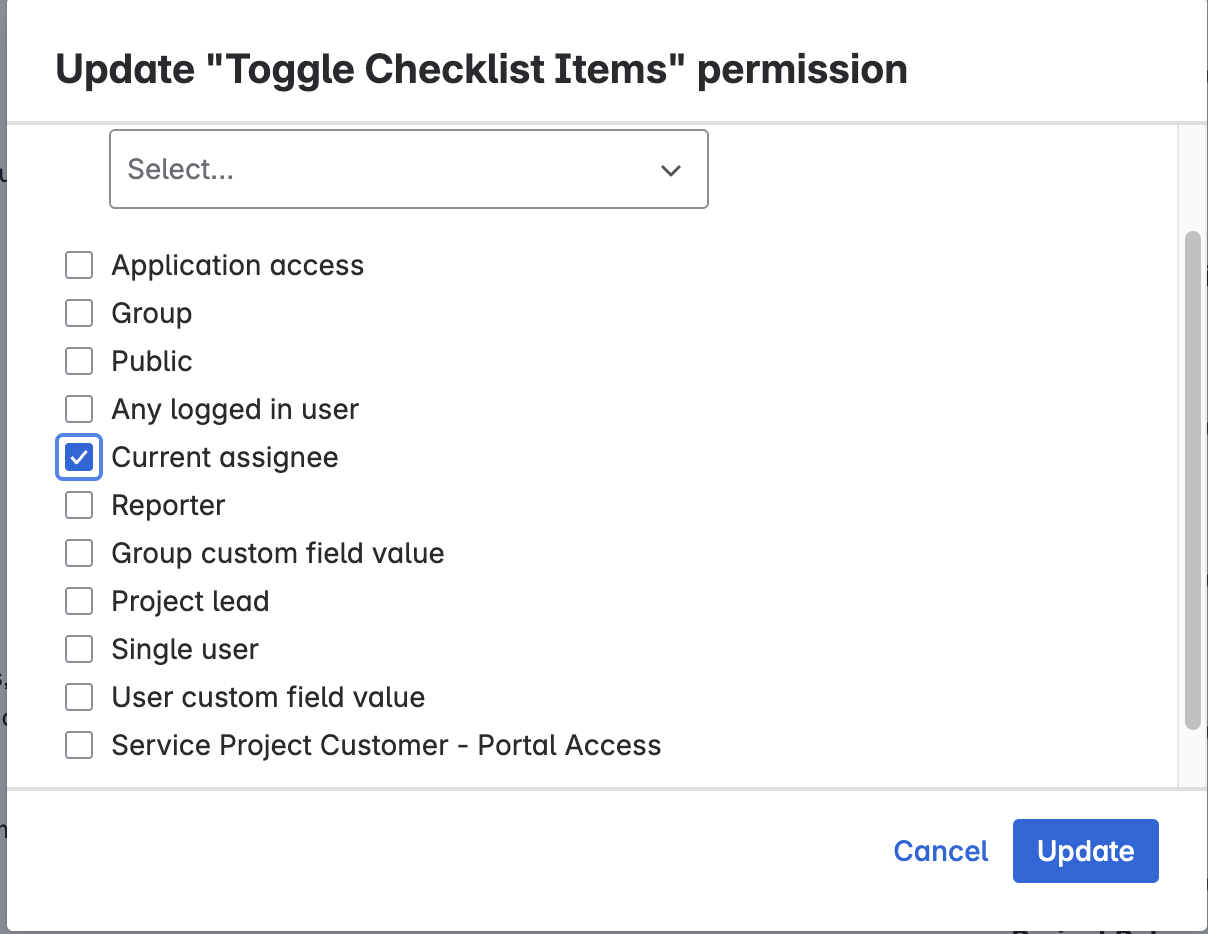Click the Reporter label text
Screen dimensions: 1208x934
click(x=168, y=505)
